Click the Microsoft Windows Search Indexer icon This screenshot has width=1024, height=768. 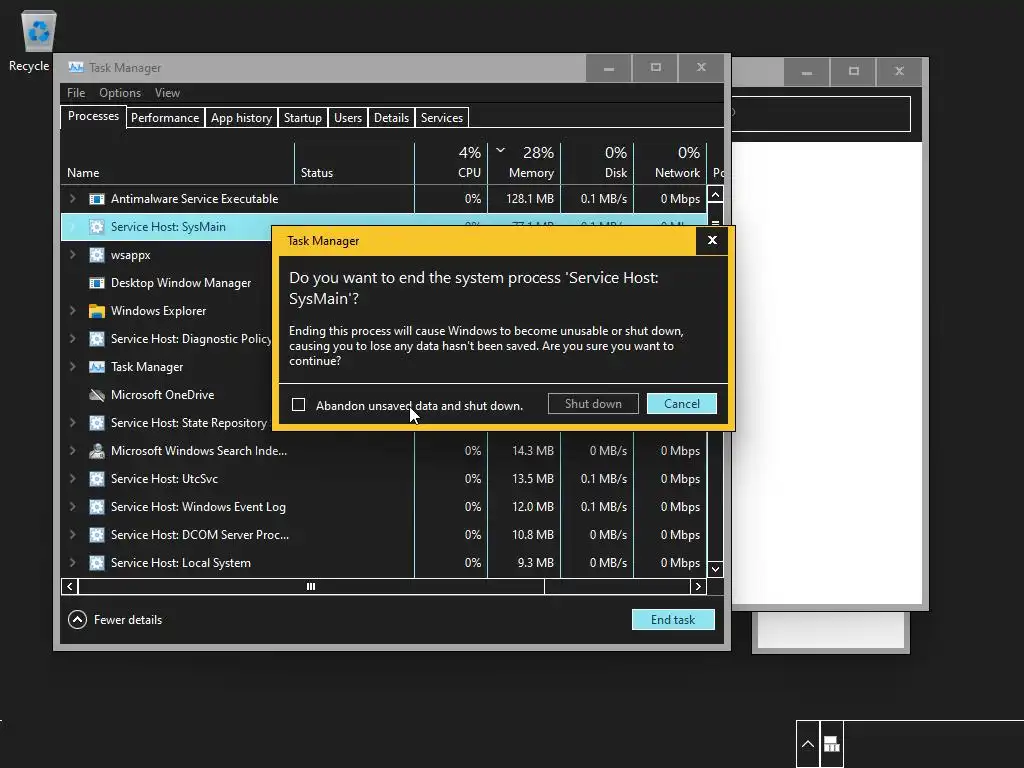click(x=97, y=451)
